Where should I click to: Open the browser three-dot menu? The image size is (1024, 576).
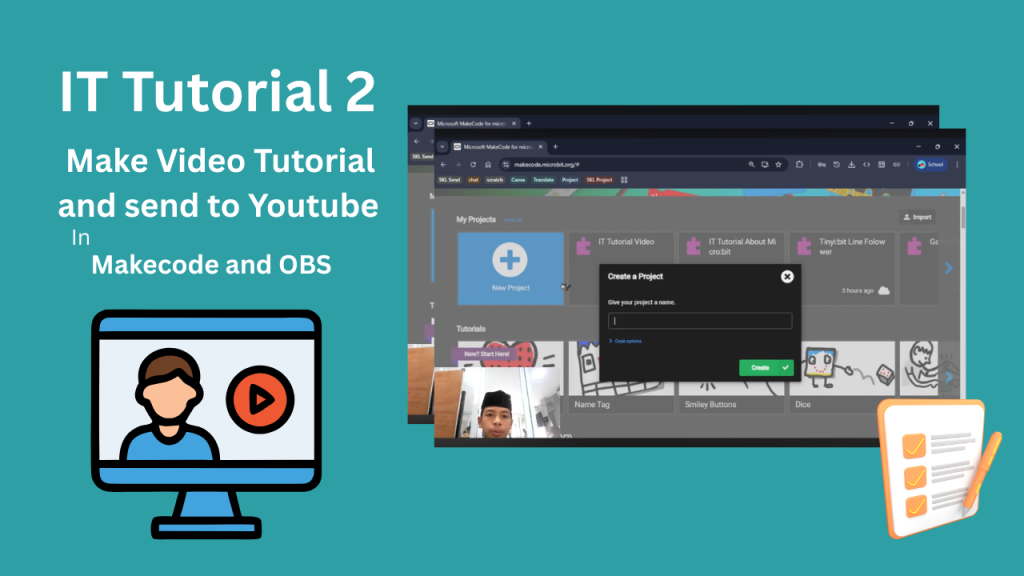pyautogui.click(x=957, y=165)
